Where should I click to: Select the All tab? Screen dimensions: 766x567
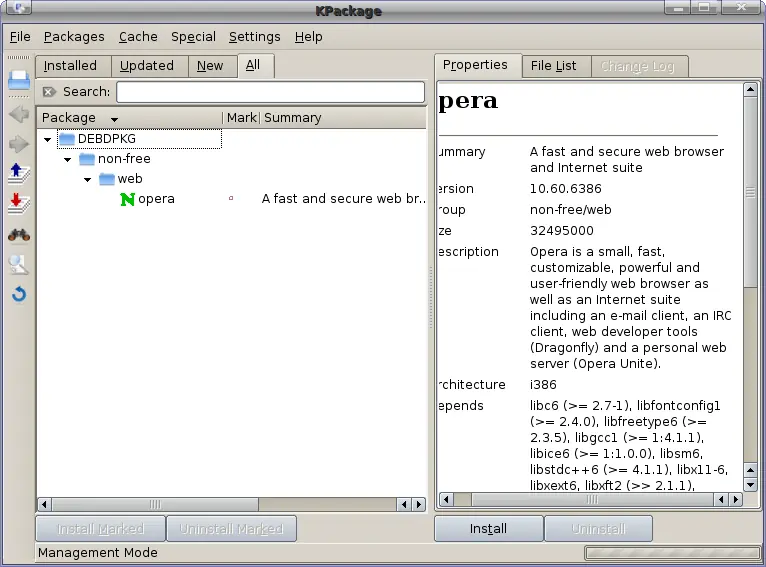click(256, 65)
